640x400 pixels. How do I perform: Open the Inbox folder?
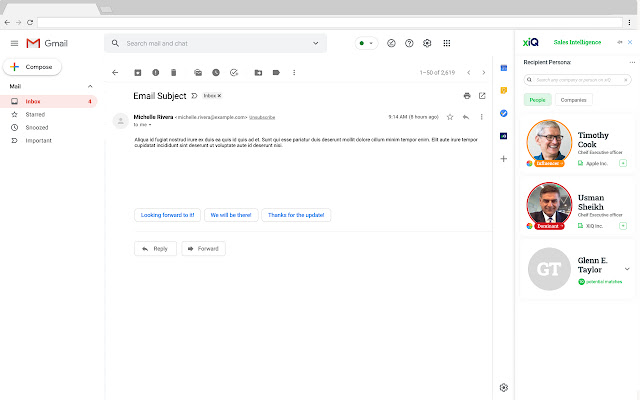49,101
